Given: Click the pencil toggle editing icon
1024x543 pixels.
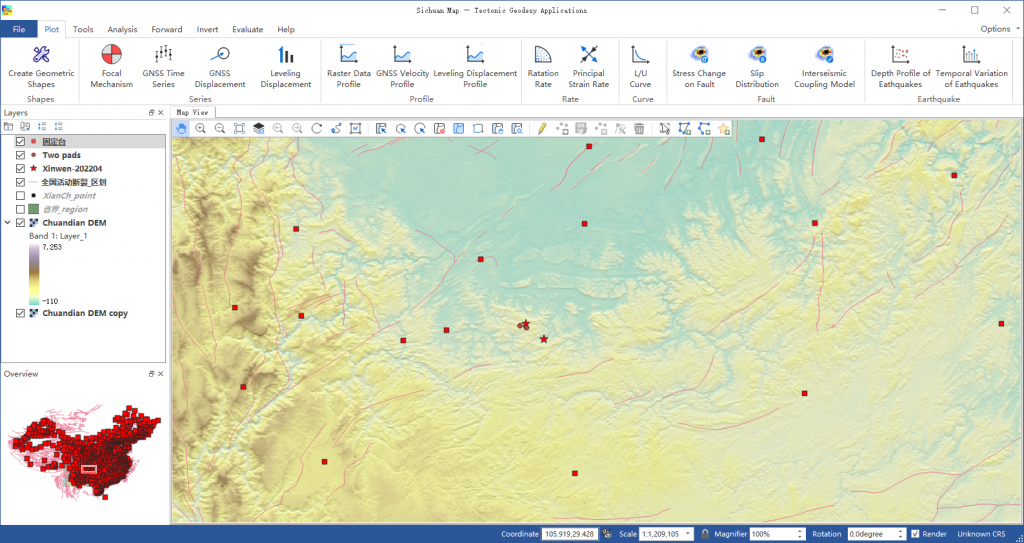Looking at the screenshot, I should (x=541, y=128).
